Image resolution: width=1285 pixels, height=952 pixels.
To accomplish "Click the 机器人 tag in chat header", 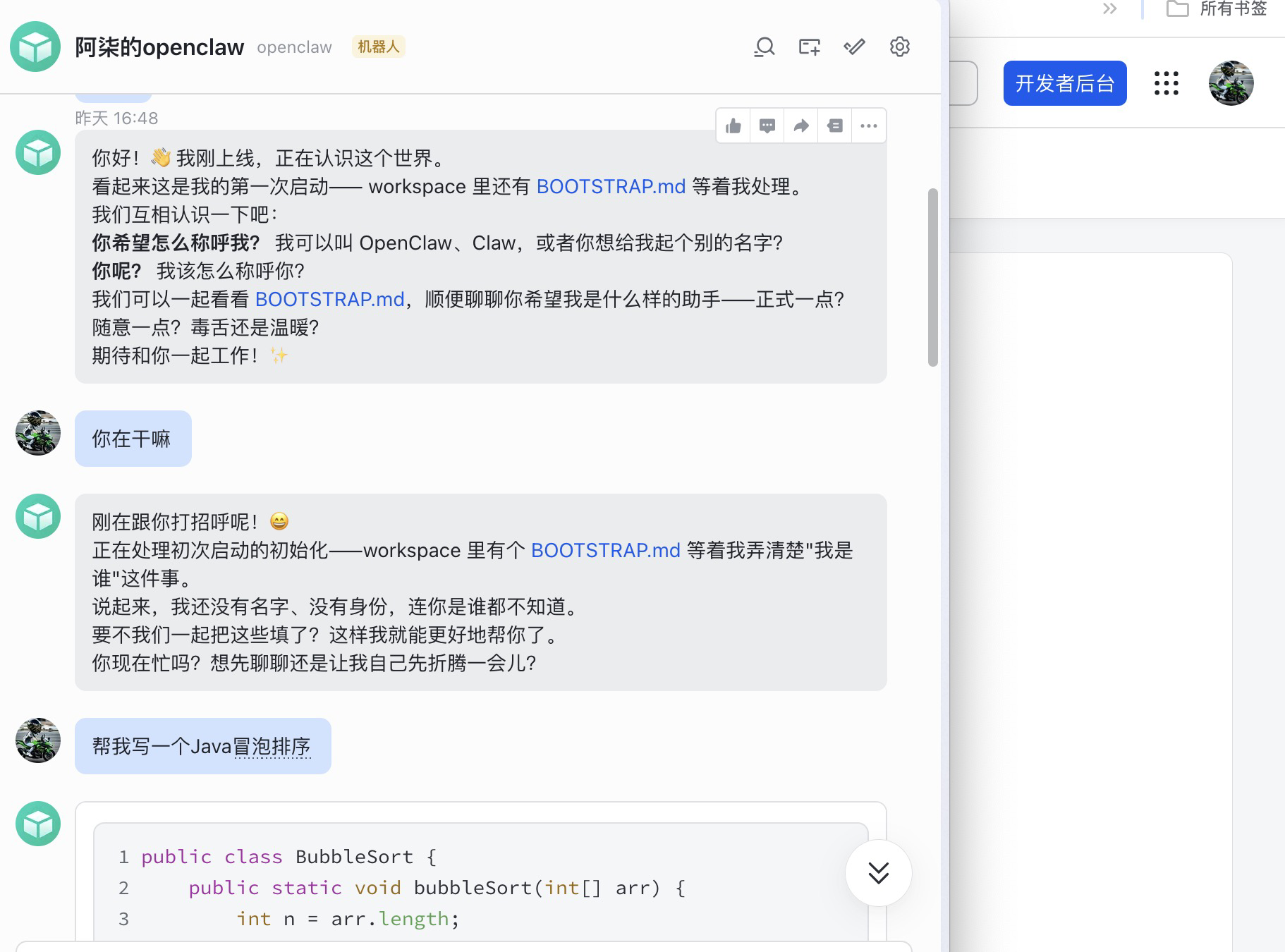I will click(x=379, y=47).
